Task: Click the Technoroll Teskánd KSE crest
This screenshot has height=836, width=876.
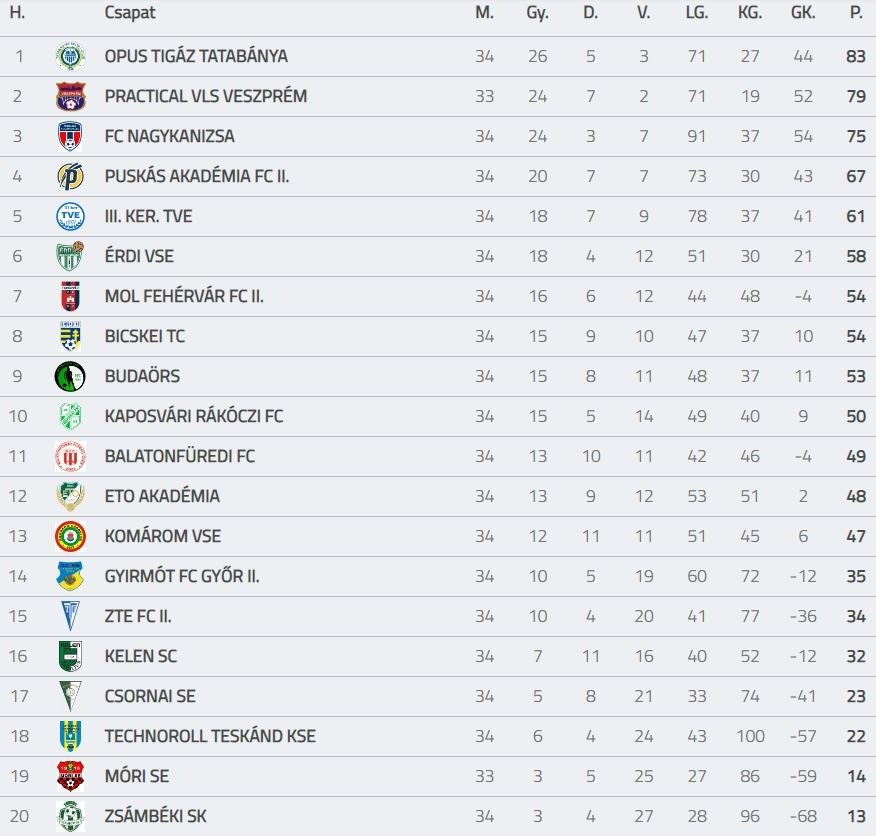Action: click(70, 736)
